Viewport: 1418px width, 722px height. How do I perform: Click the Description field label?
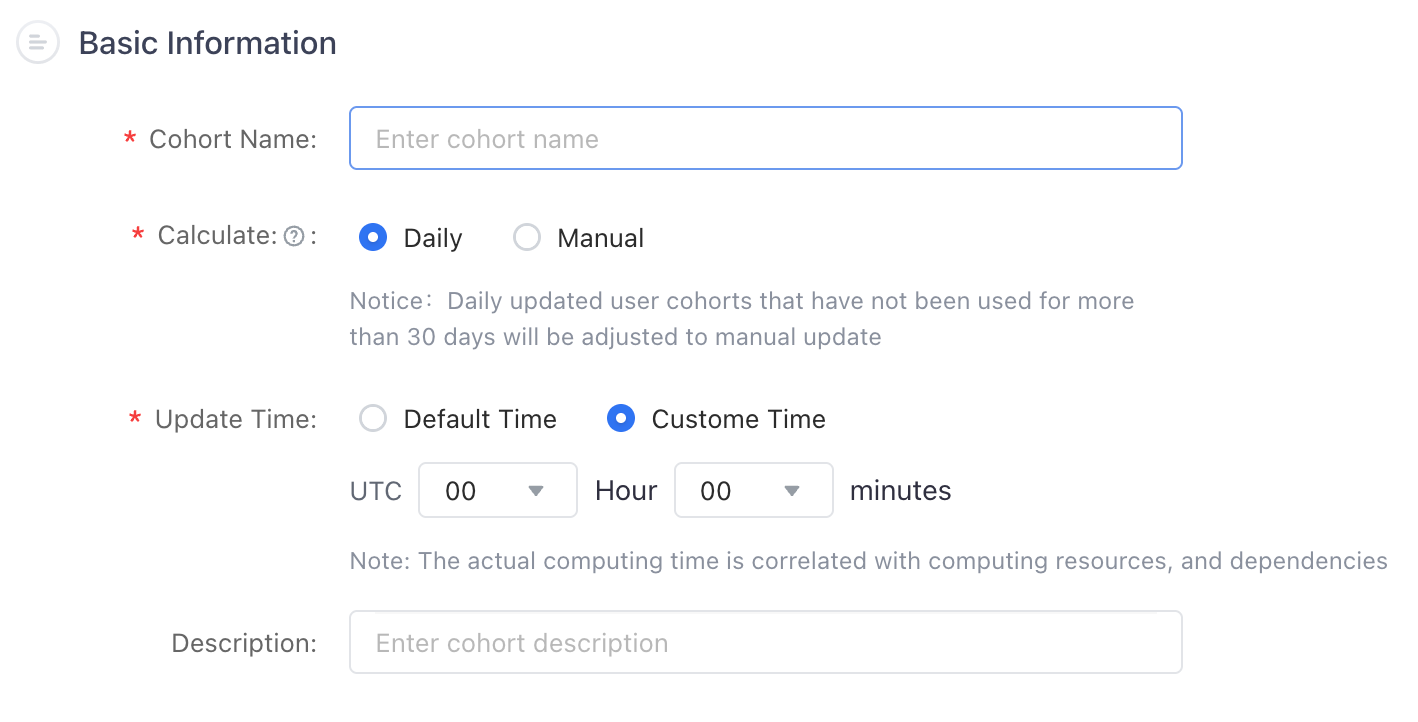244,643
